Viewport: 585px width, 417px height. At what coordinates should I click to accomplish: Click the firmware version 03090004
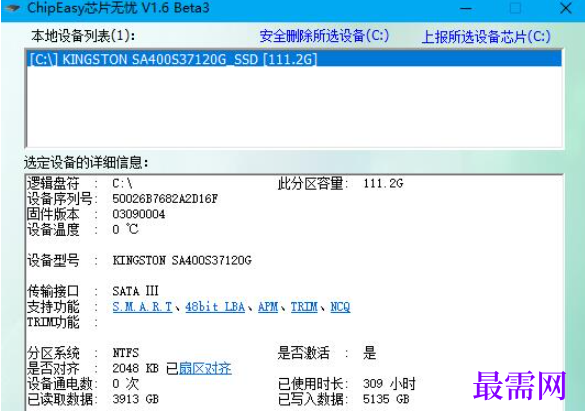[139, 214]
